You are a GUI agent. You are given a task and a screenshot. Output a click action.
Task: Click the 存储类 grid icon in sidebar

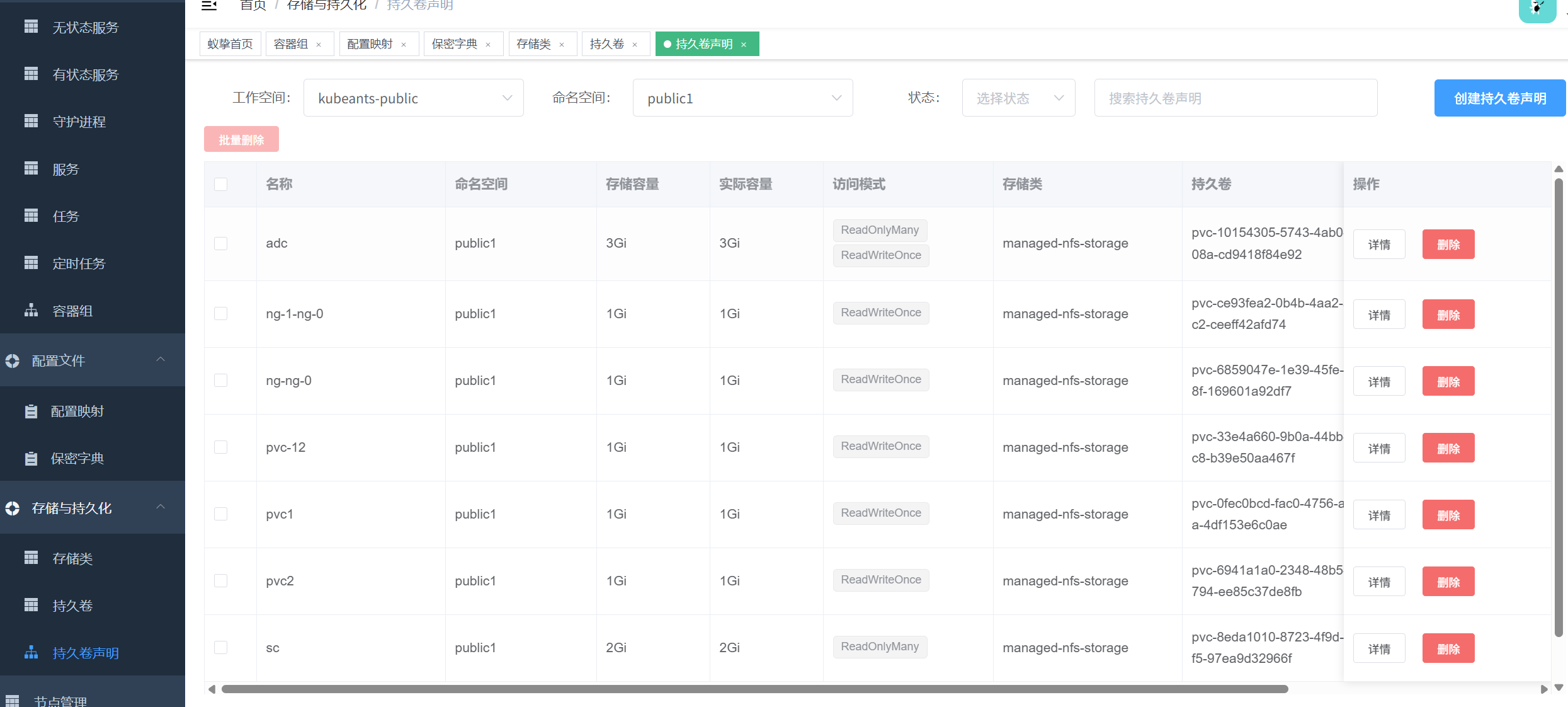(x=31, y=558)
